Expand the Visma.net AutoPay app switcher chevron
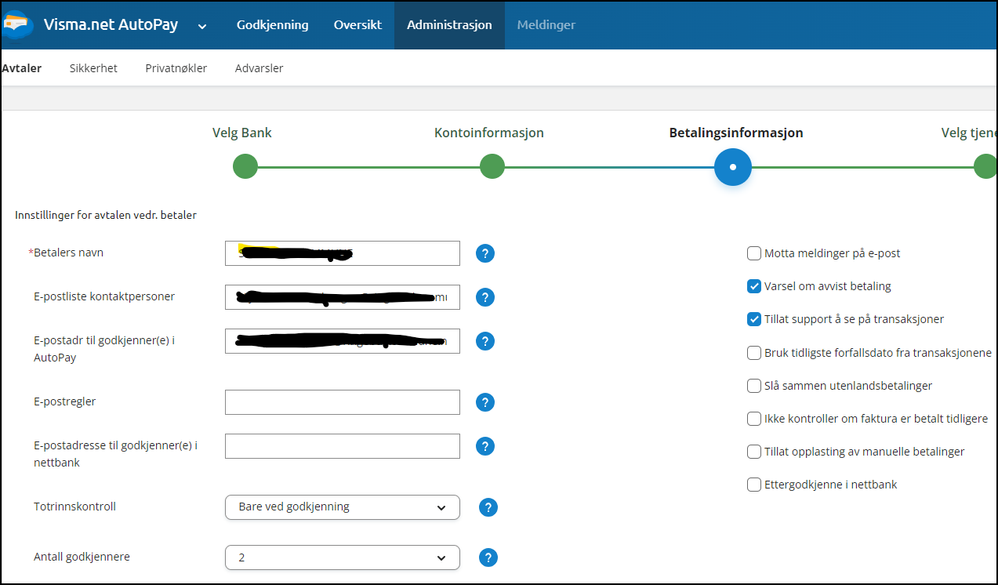 point(202,26)
